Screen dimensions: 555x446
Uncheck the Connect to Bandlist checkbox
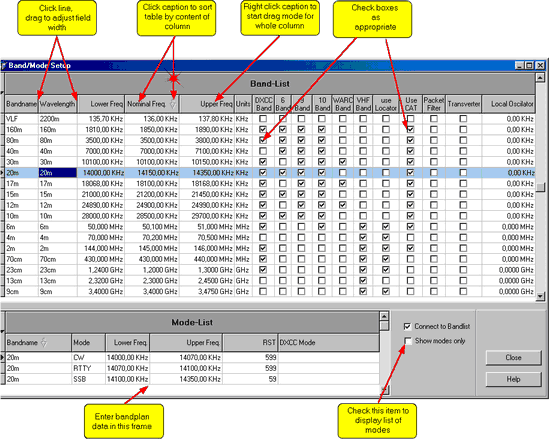pyautogui.click(x=407, y=326)
